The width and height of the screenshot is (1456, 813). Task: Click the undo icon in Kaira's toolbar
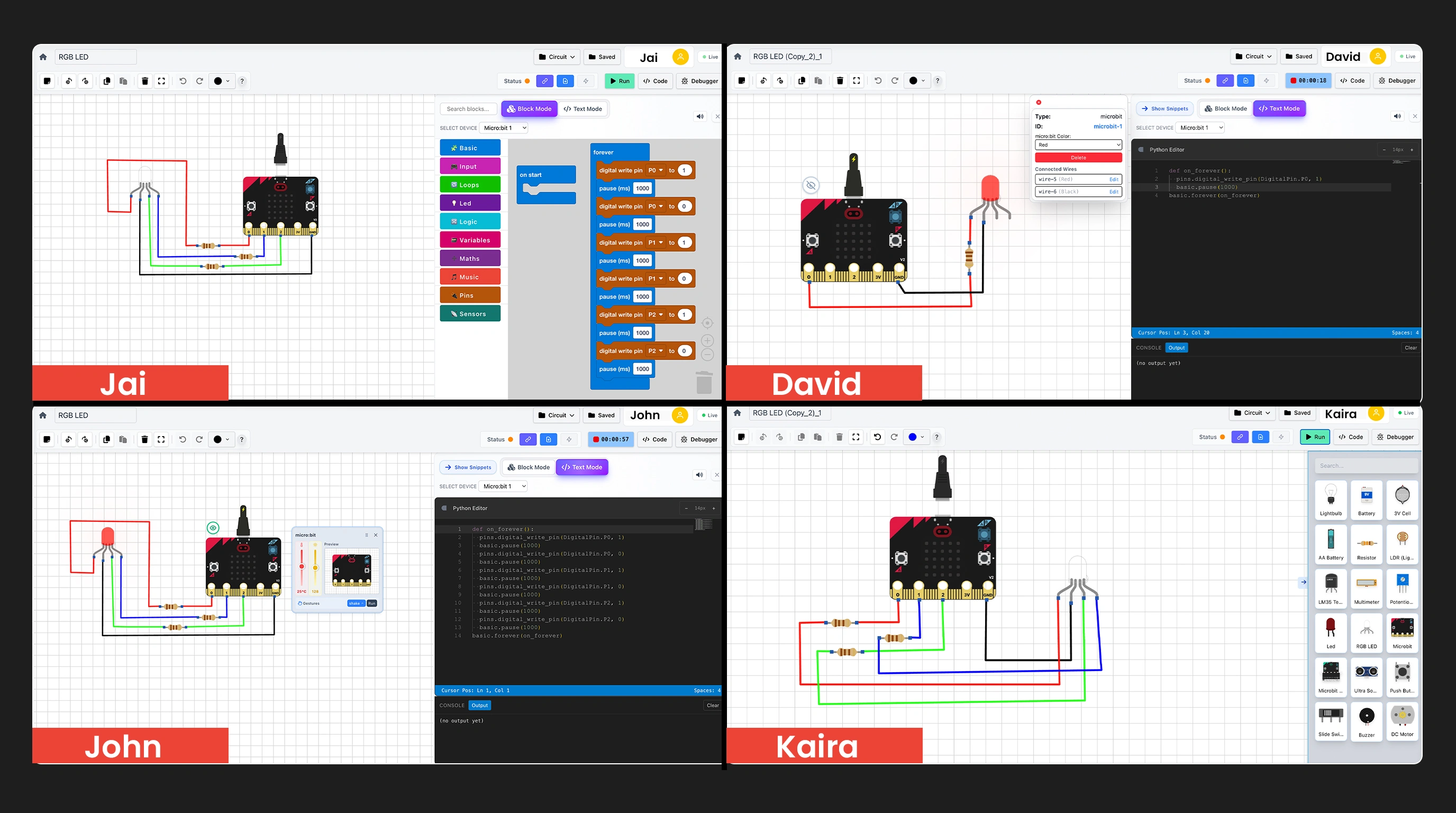877,437
